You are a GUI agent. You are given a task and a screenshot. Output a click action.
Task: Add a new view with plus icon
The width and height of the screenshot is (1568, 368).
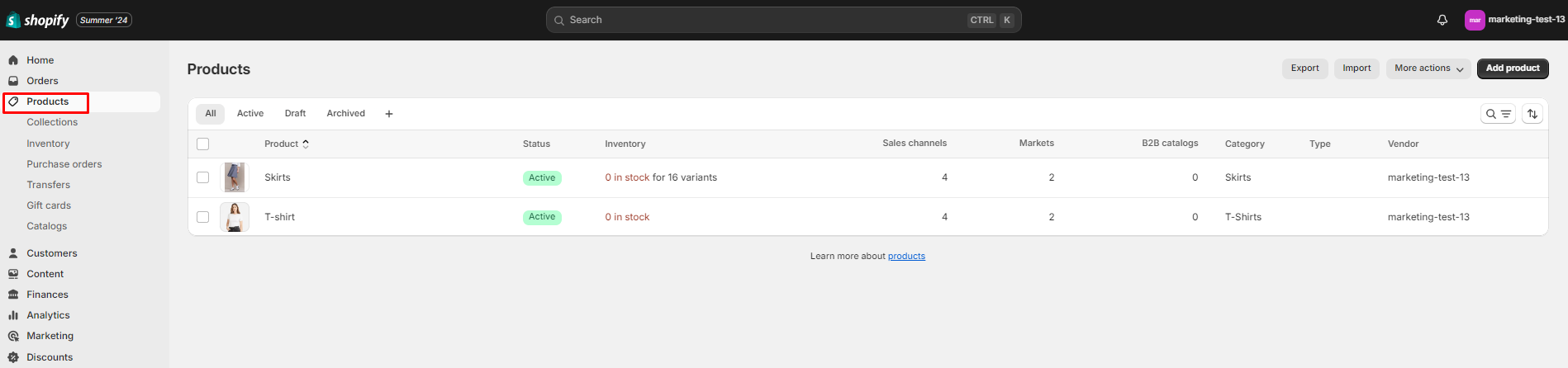click(x=389, y=114)
